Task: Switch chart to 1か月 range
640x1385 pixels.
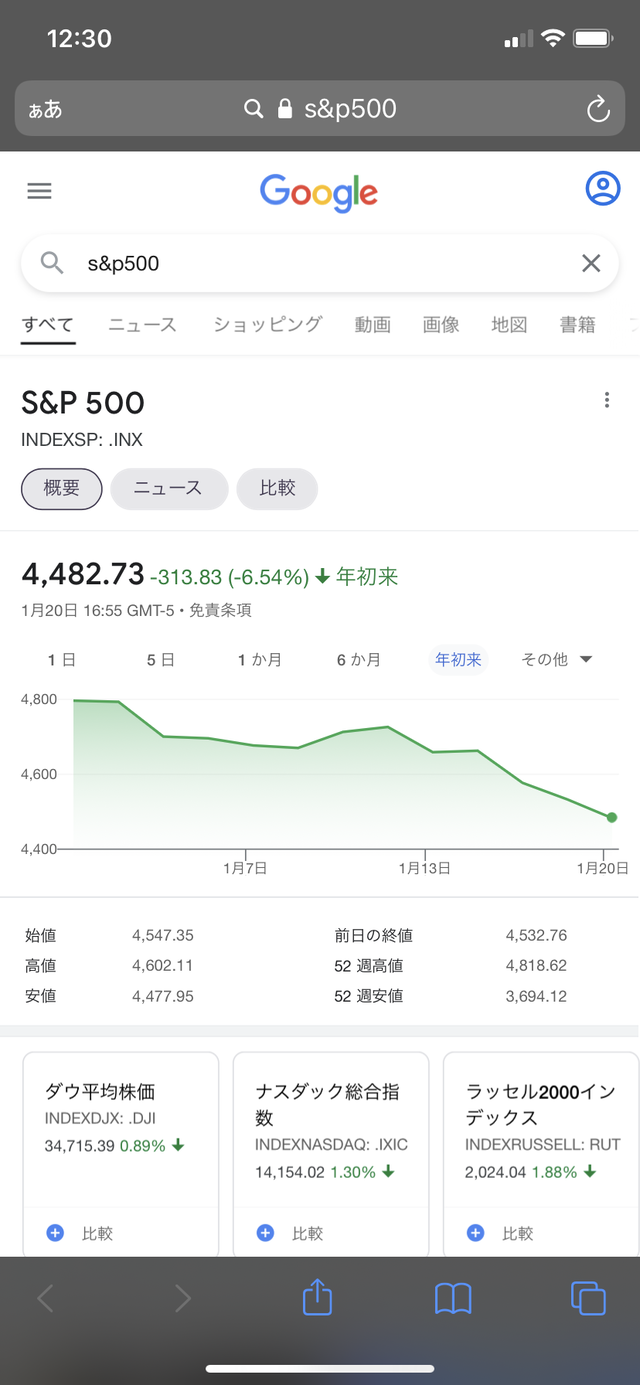Action: (260, 660)
